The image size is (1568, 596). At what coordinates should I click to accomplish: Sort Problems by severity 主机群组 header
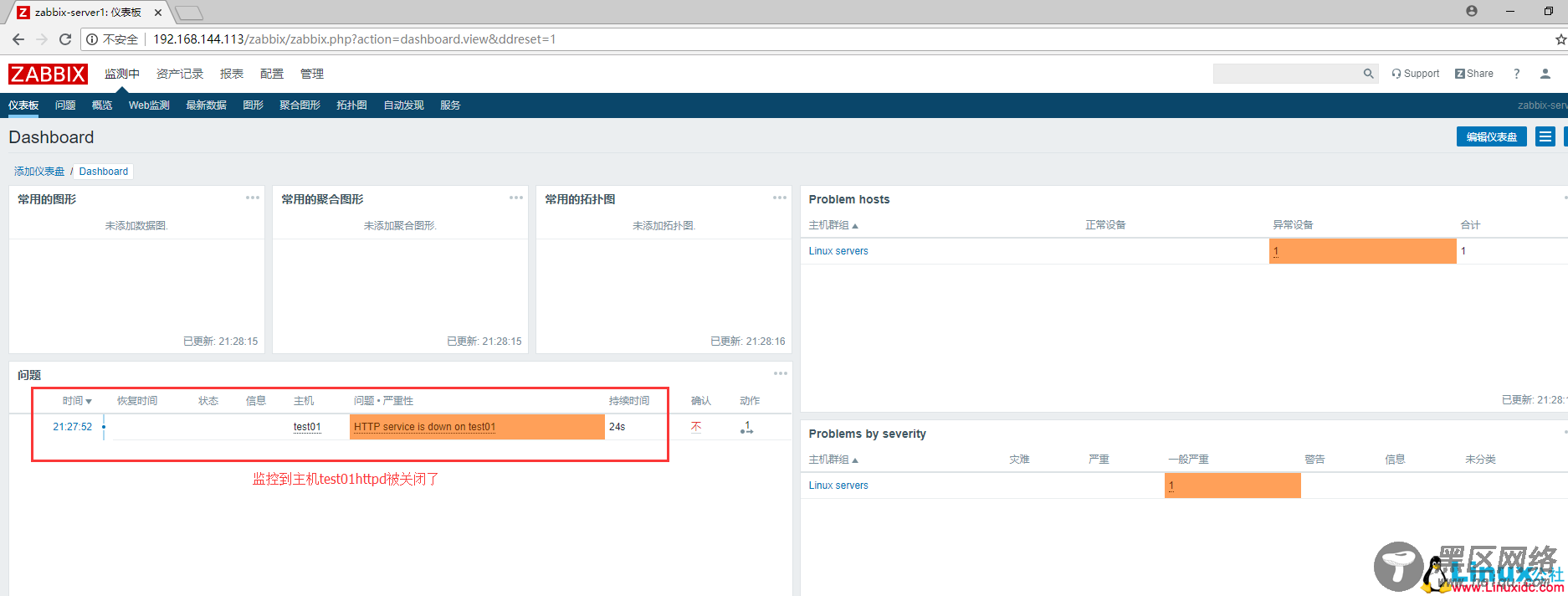point(833,460)
